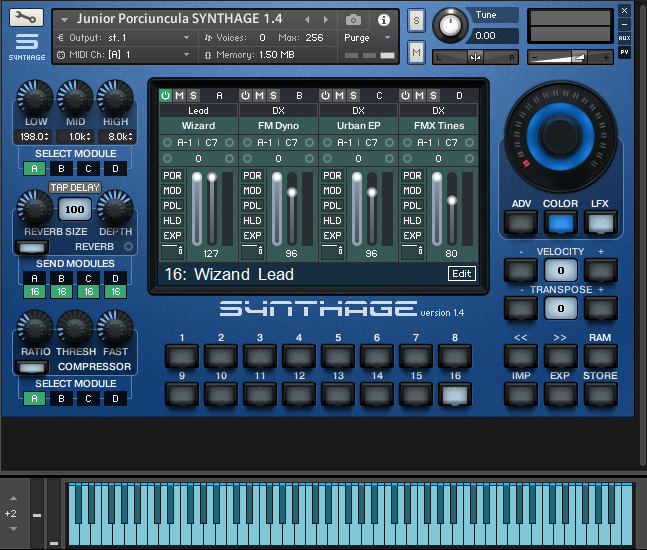Viewport: 647px width, 550px height.
Task: Toggle EXP on layer D
Action: pos(413,236)
